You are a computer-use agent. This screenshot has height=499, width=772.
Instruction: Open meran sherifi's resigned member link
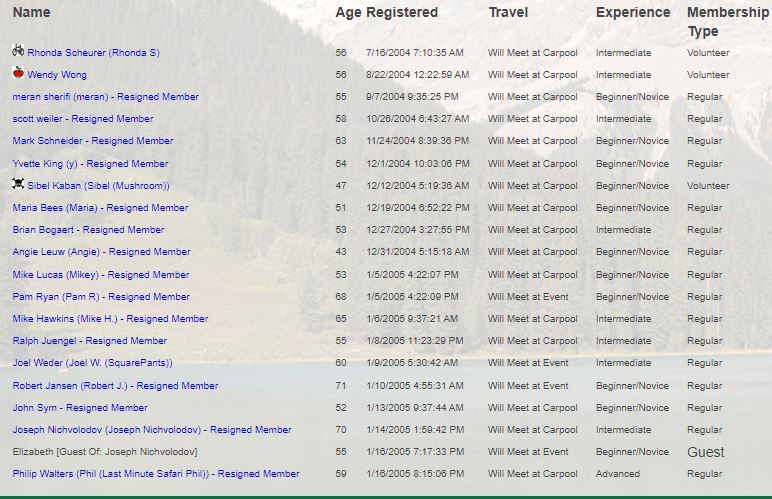point(106,97)
